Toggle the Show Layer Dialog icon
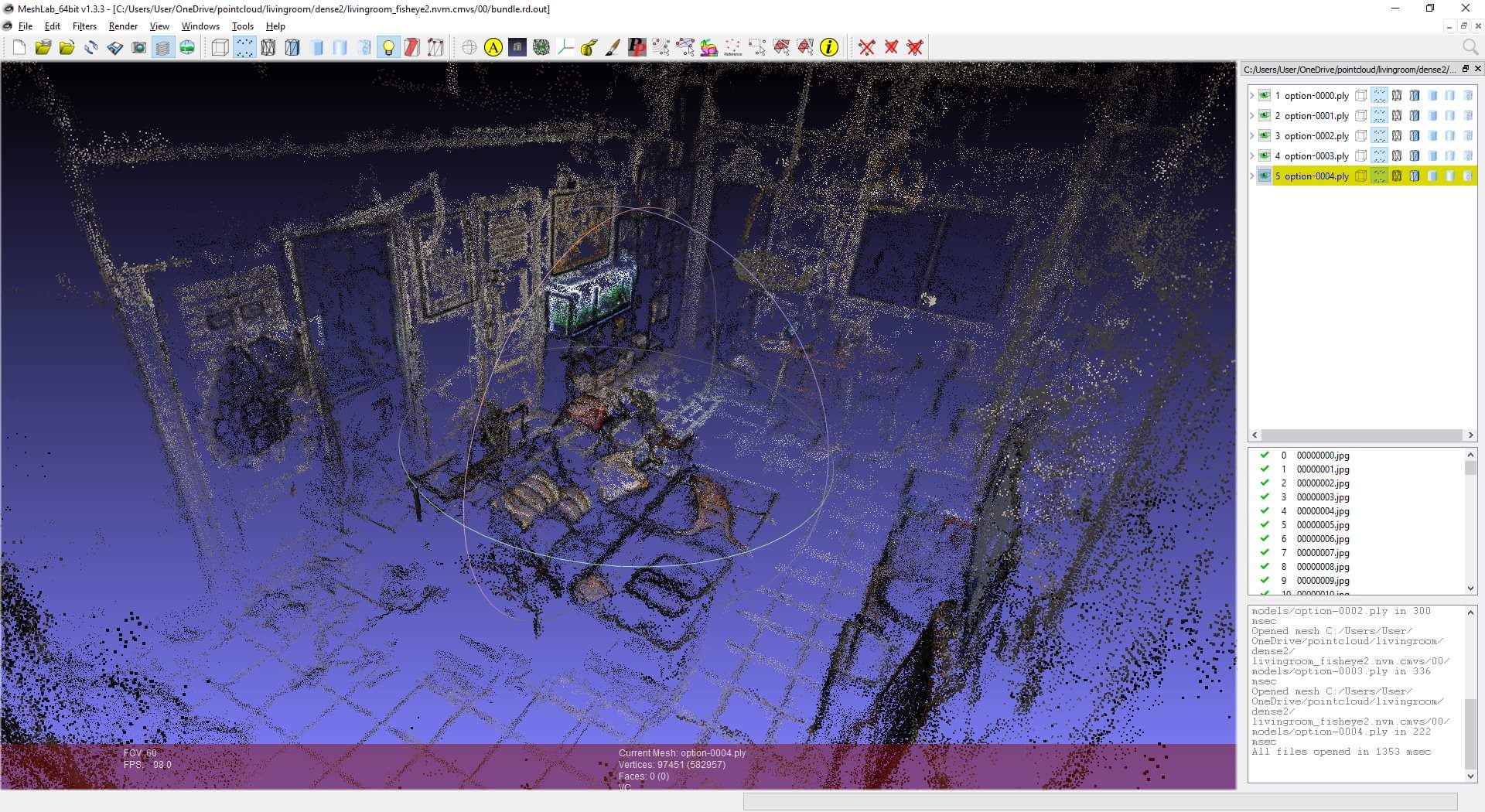 point(163,48)
